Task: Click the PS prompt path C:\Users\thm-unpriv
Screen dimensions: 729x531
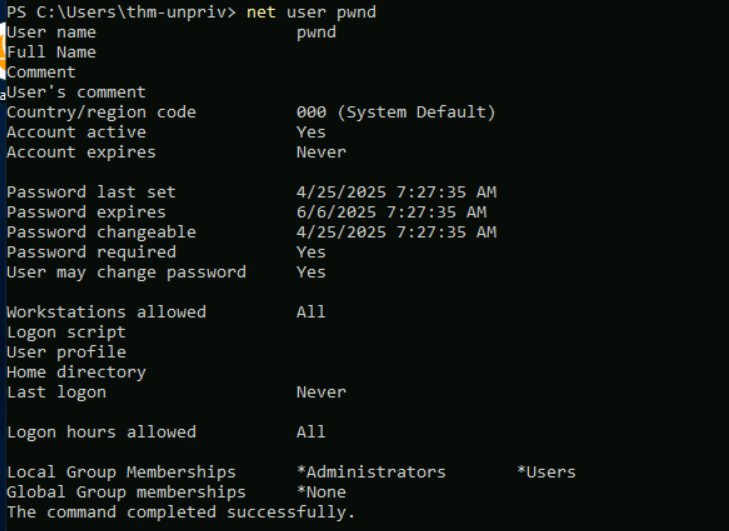Action: (x=131, y=12)
